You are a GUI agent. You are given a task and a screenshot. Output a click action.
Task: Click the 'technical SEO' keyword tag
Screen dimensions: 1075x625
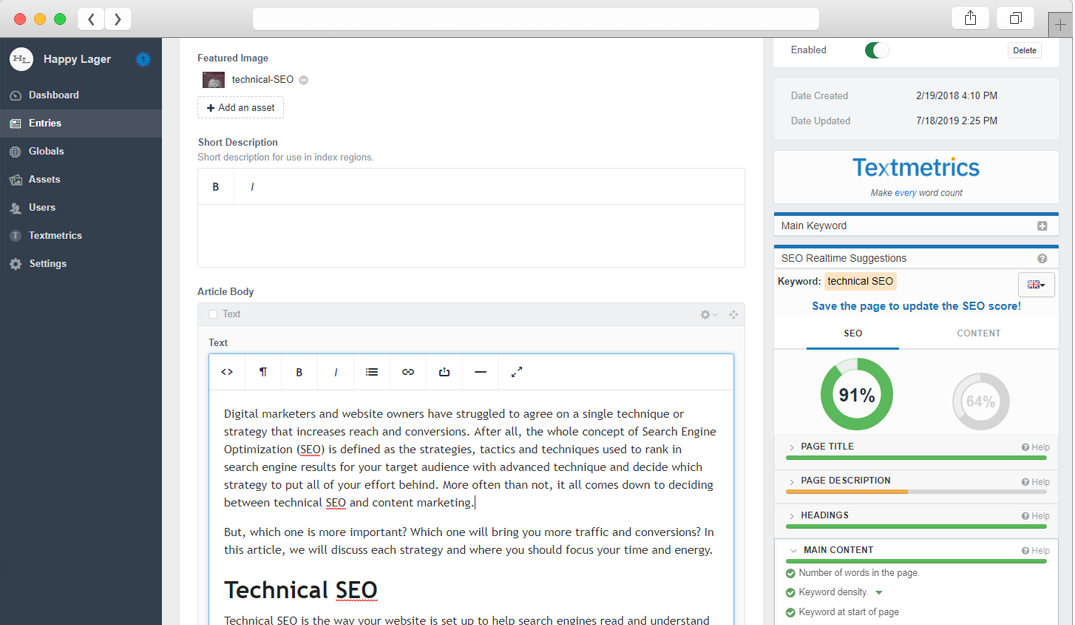tap(860, 281)
